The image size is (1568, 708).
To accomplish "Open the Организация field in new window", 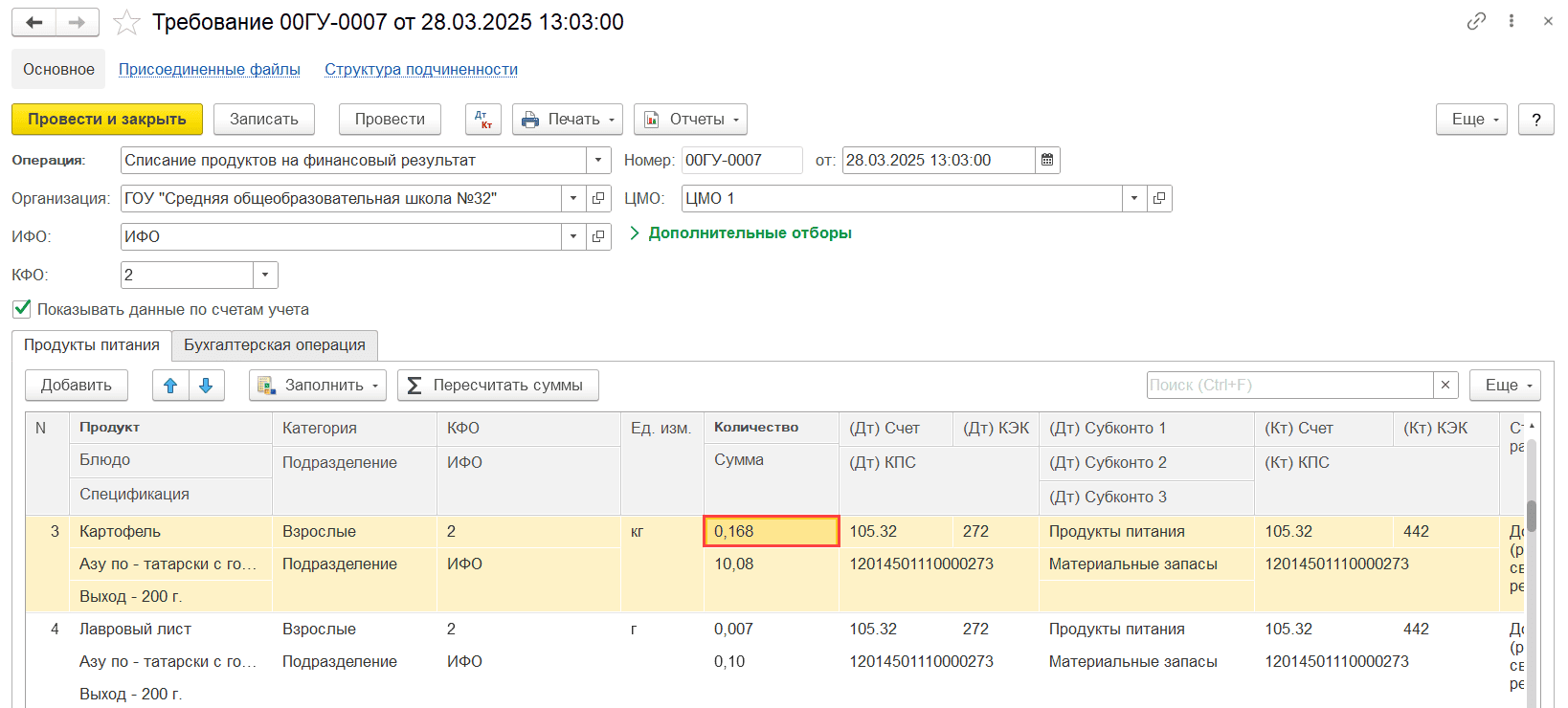I will [x=598, y=199].
